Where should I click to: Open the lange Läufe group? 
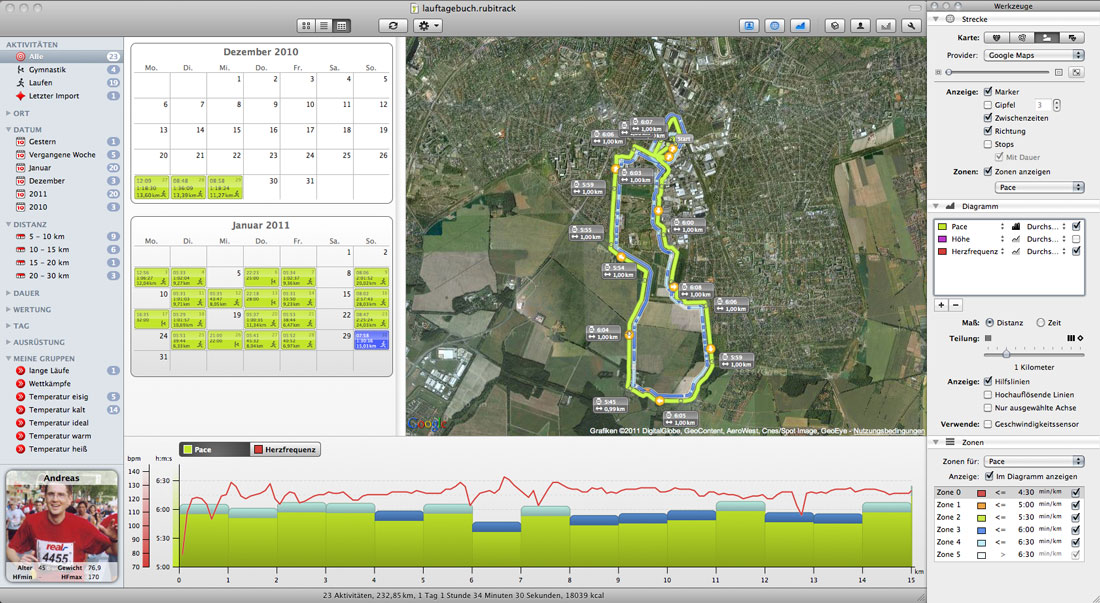[x=52, y=370]
